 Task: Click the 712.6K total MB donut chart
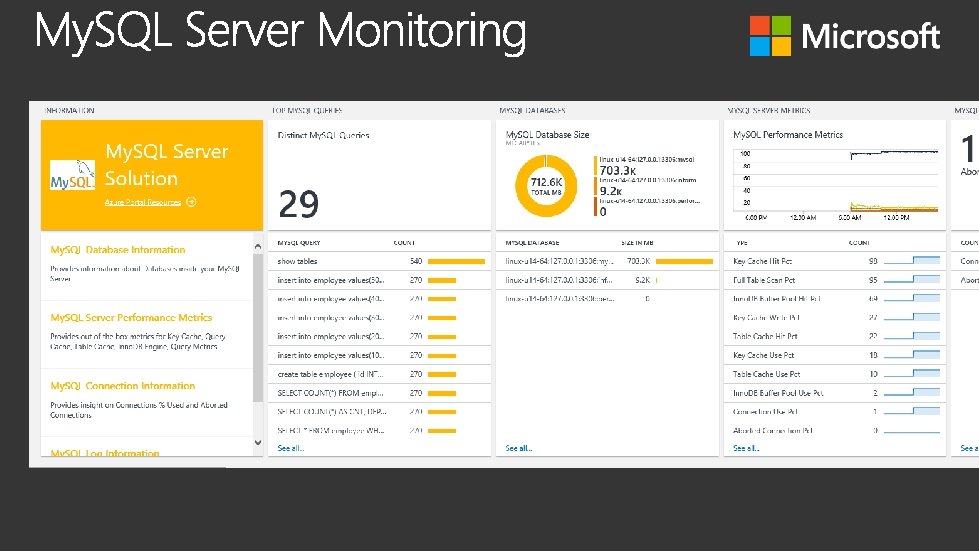tap(546, 186)
